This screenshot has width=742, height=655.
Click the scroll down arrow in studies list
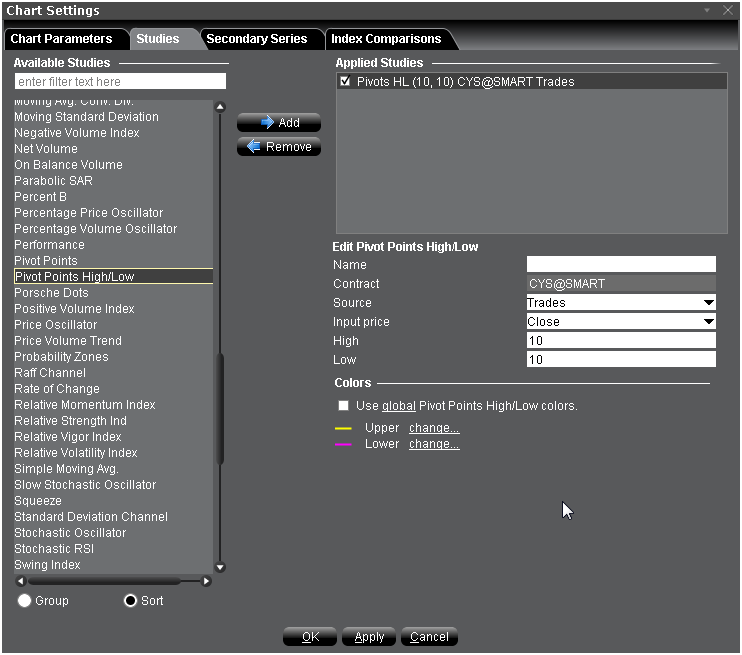click(220, 567)
